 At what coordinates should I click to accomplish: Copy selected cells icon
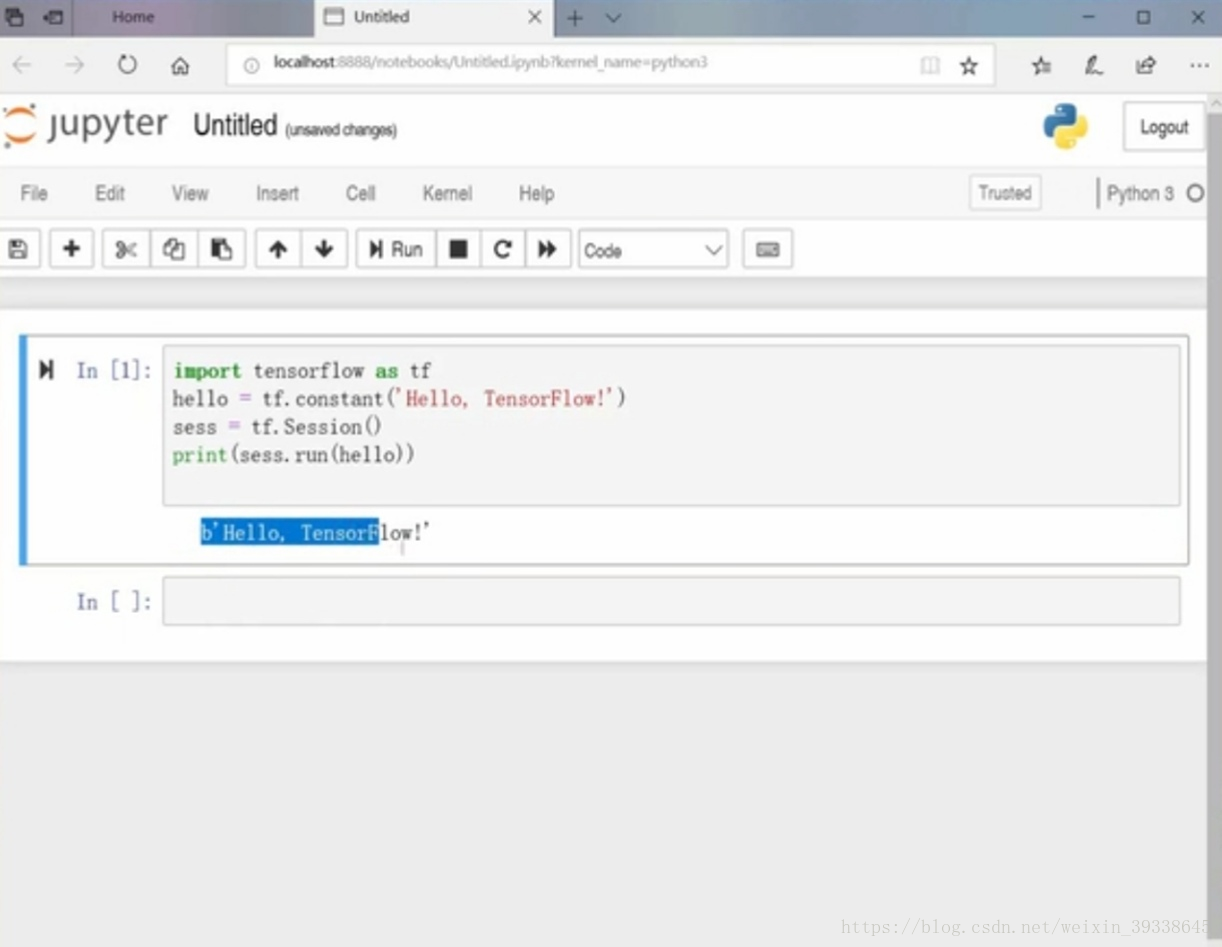point(174,250)
